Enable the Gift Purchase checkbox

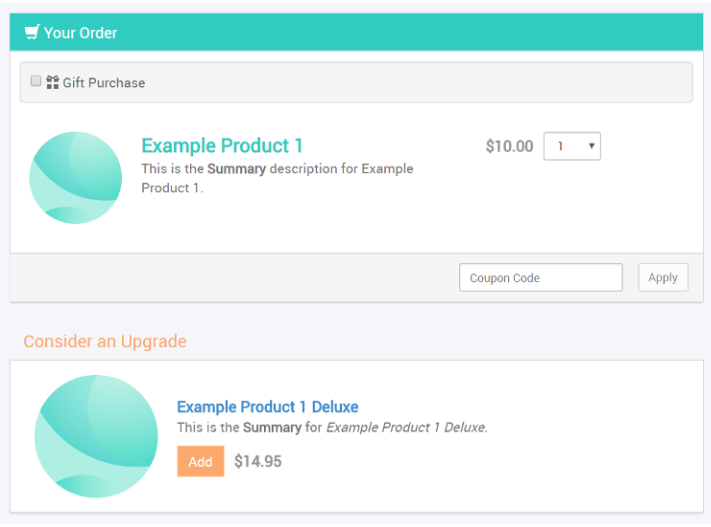pyautogui.click(x=36, y=81)
